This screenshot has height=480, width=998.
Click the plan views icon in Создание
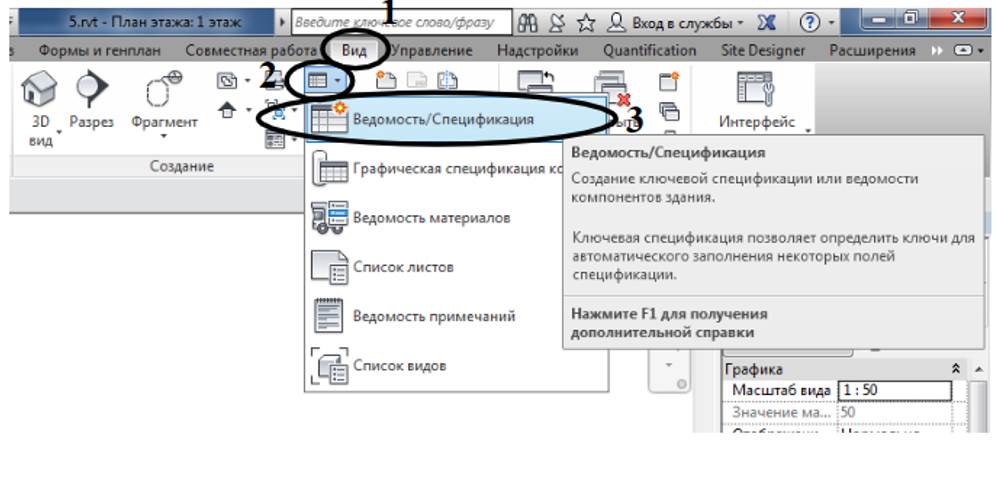[x=227, y=81]
